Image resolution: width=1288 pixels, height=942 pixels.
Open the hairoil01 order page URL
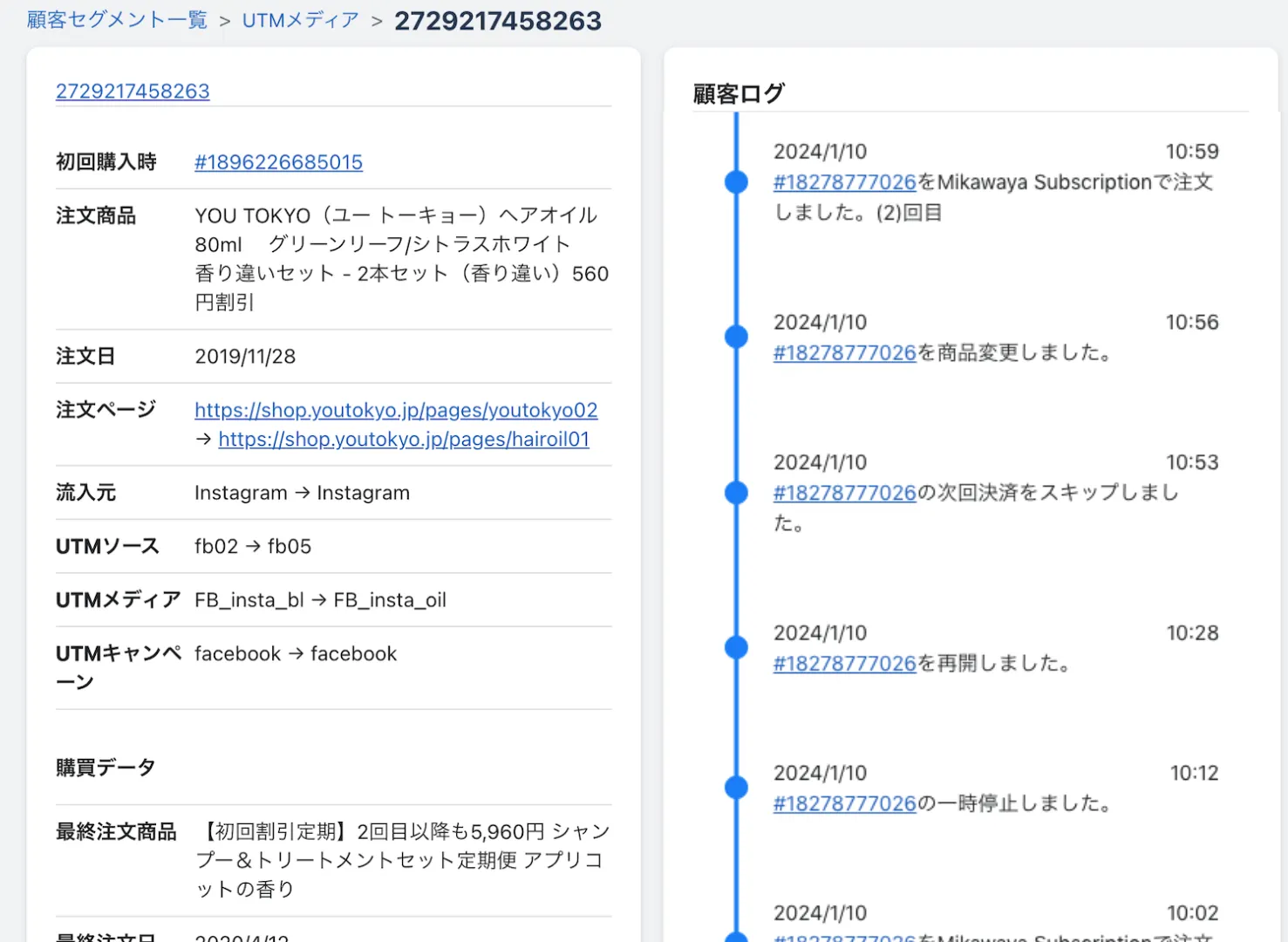(x=404, y=439)
